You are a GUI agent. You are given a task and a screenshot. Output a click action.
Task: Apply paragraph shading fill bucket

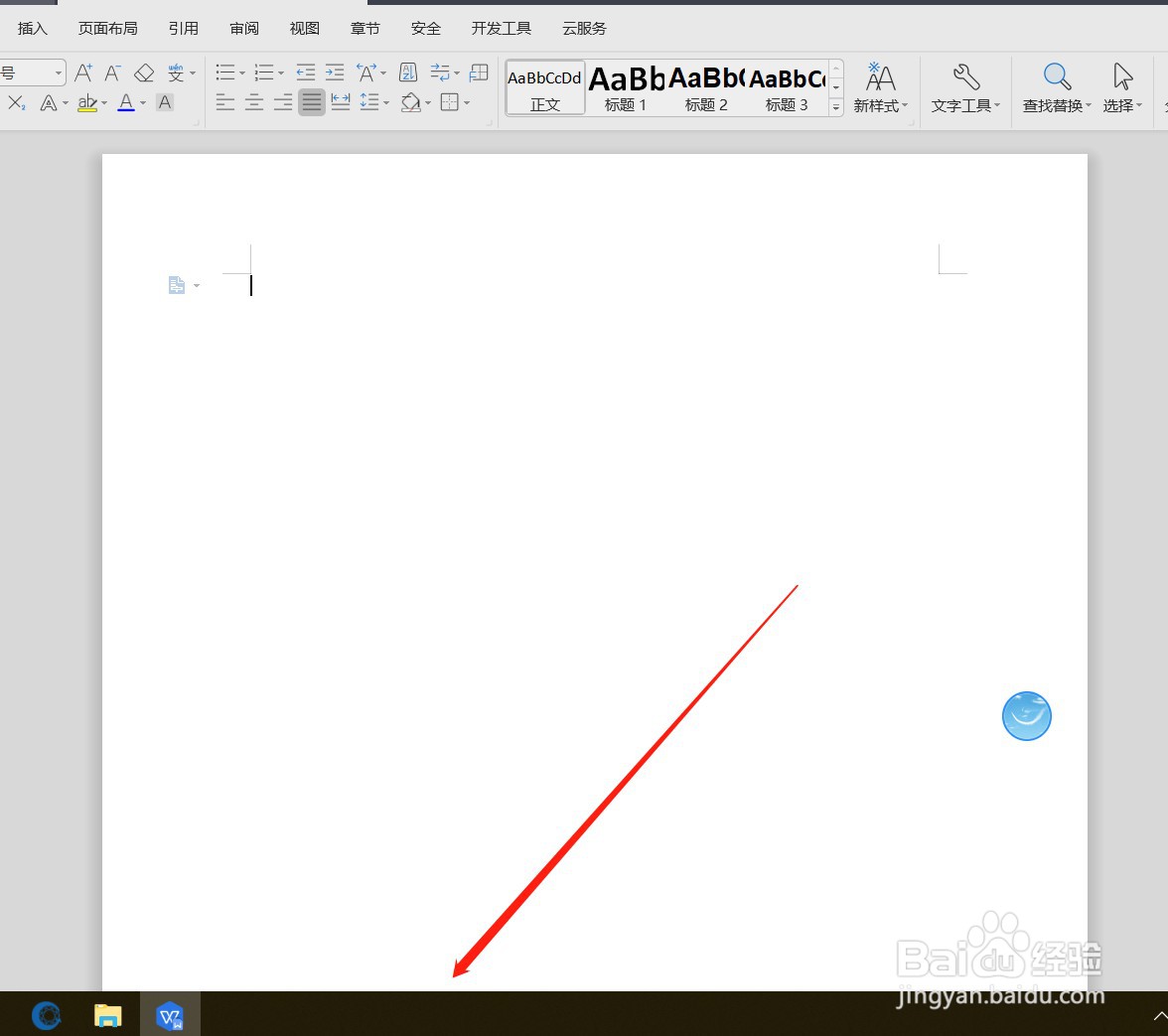click(x=410, y=102)
